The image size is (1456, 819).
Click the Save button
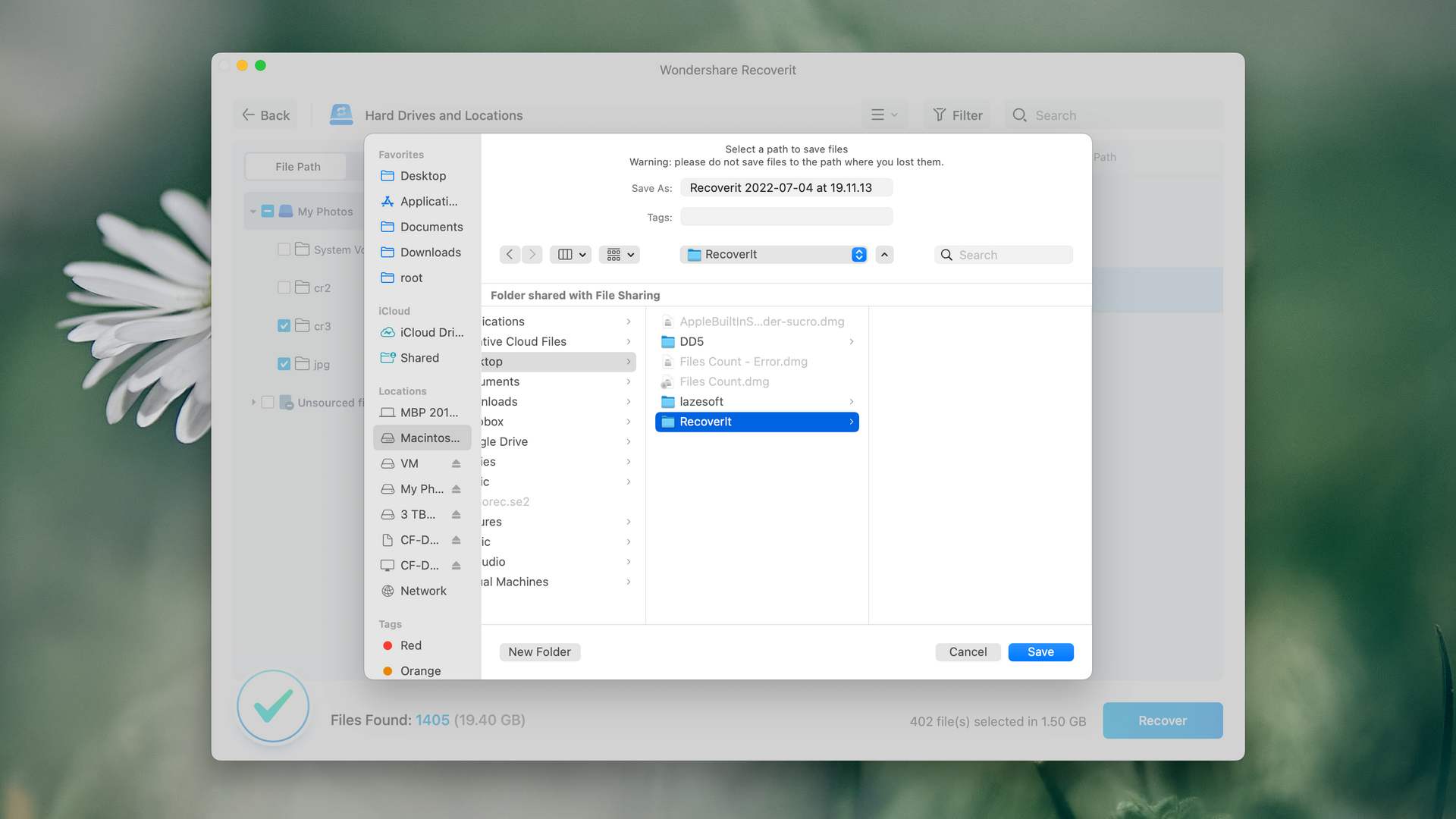pyautogui.click(x=1040, y=651)
